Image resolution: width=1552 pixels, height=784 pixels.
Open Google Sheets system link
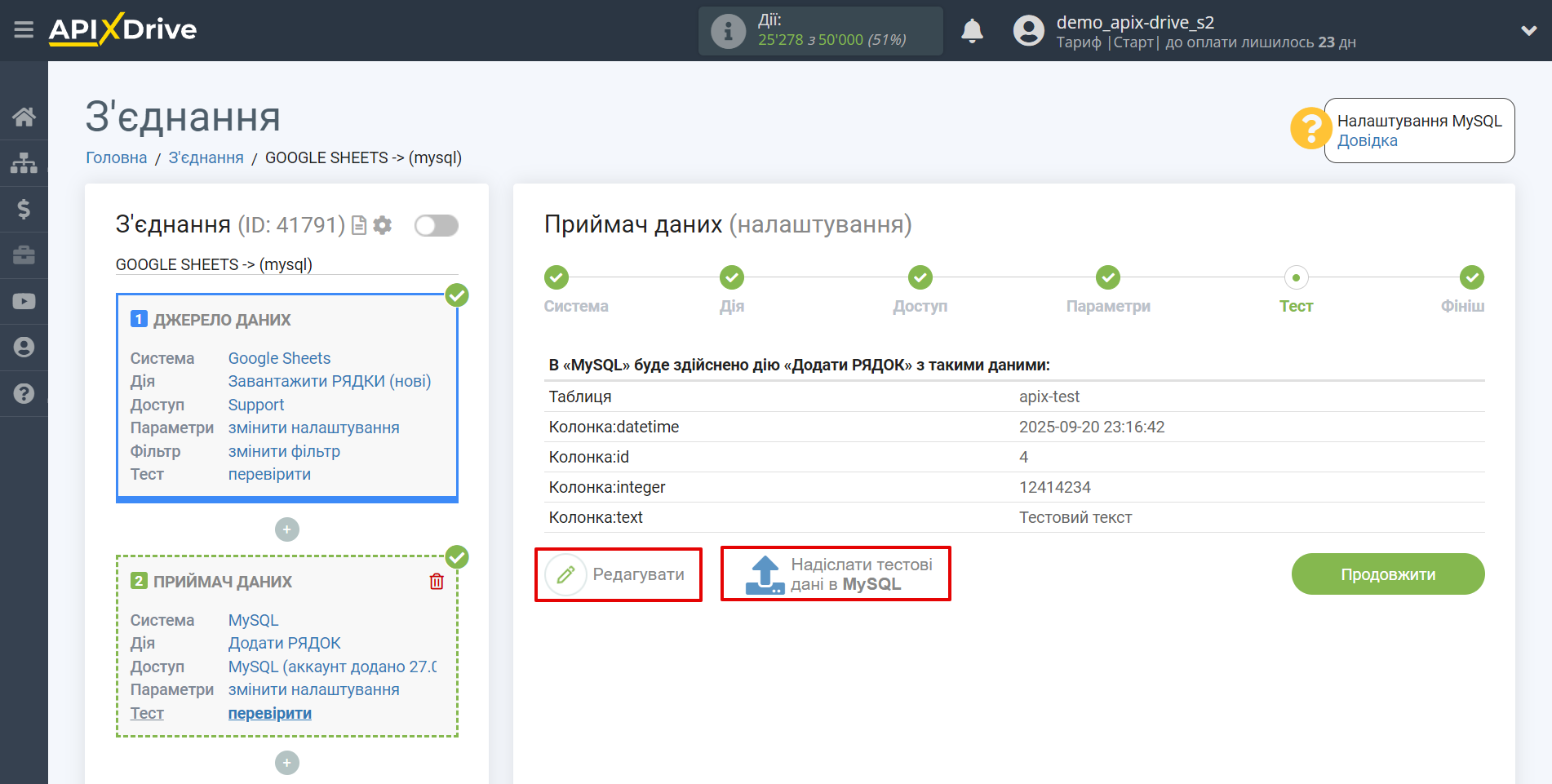279,358
